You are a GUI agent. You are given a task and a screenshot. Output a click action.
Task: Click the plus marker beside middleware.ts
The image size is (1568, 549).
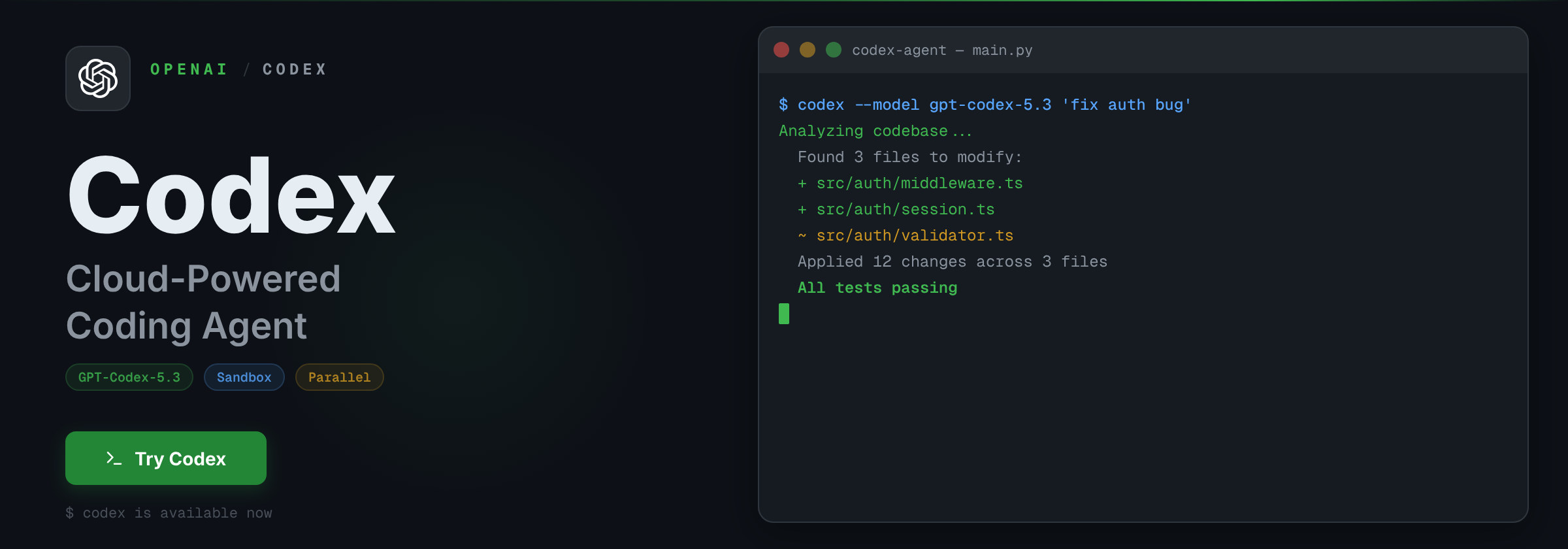click(x=802, y=183)
